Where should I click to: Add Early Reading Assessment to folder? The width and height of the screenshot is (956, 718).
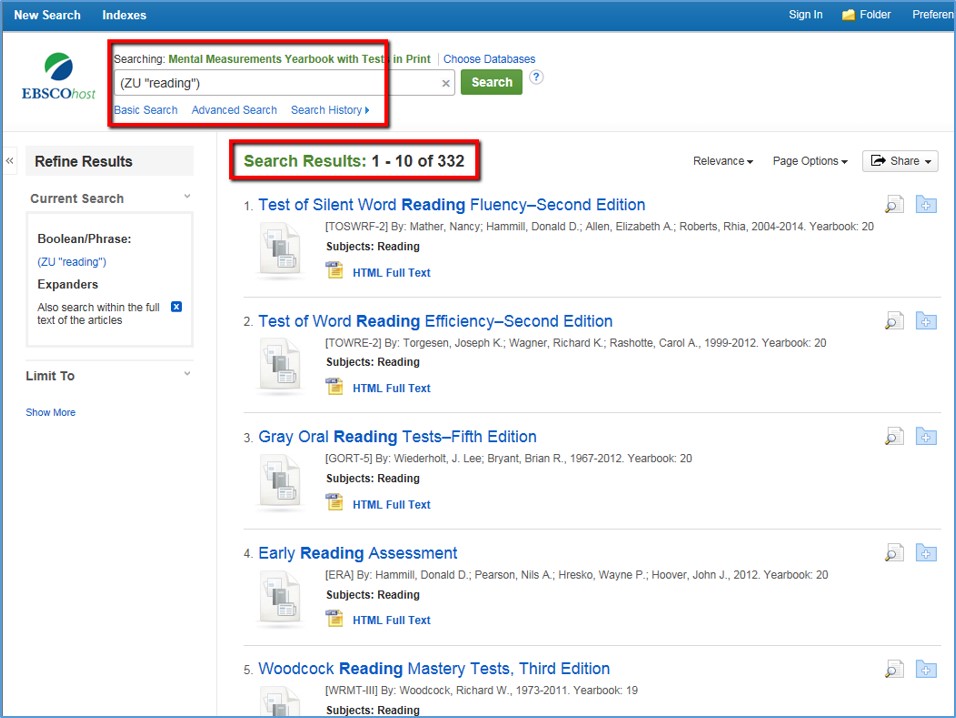[x=926, y=553]
